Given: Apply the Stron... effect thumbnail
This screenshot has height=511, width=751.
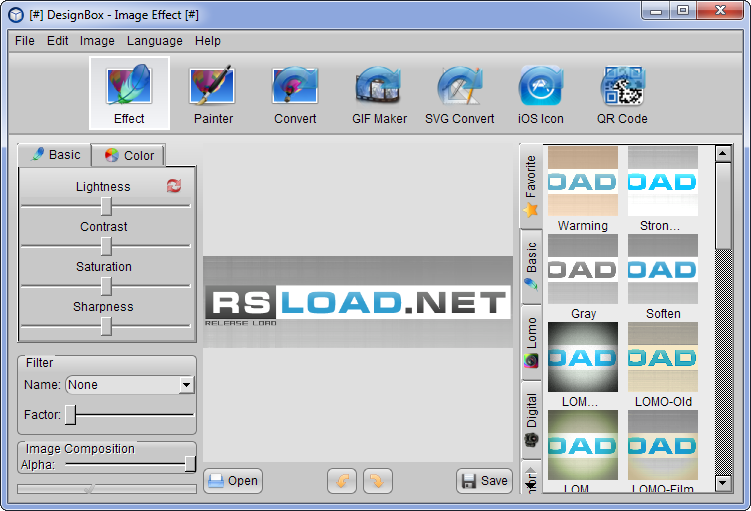Looking at the screenshot, I should tap(663, 181).
